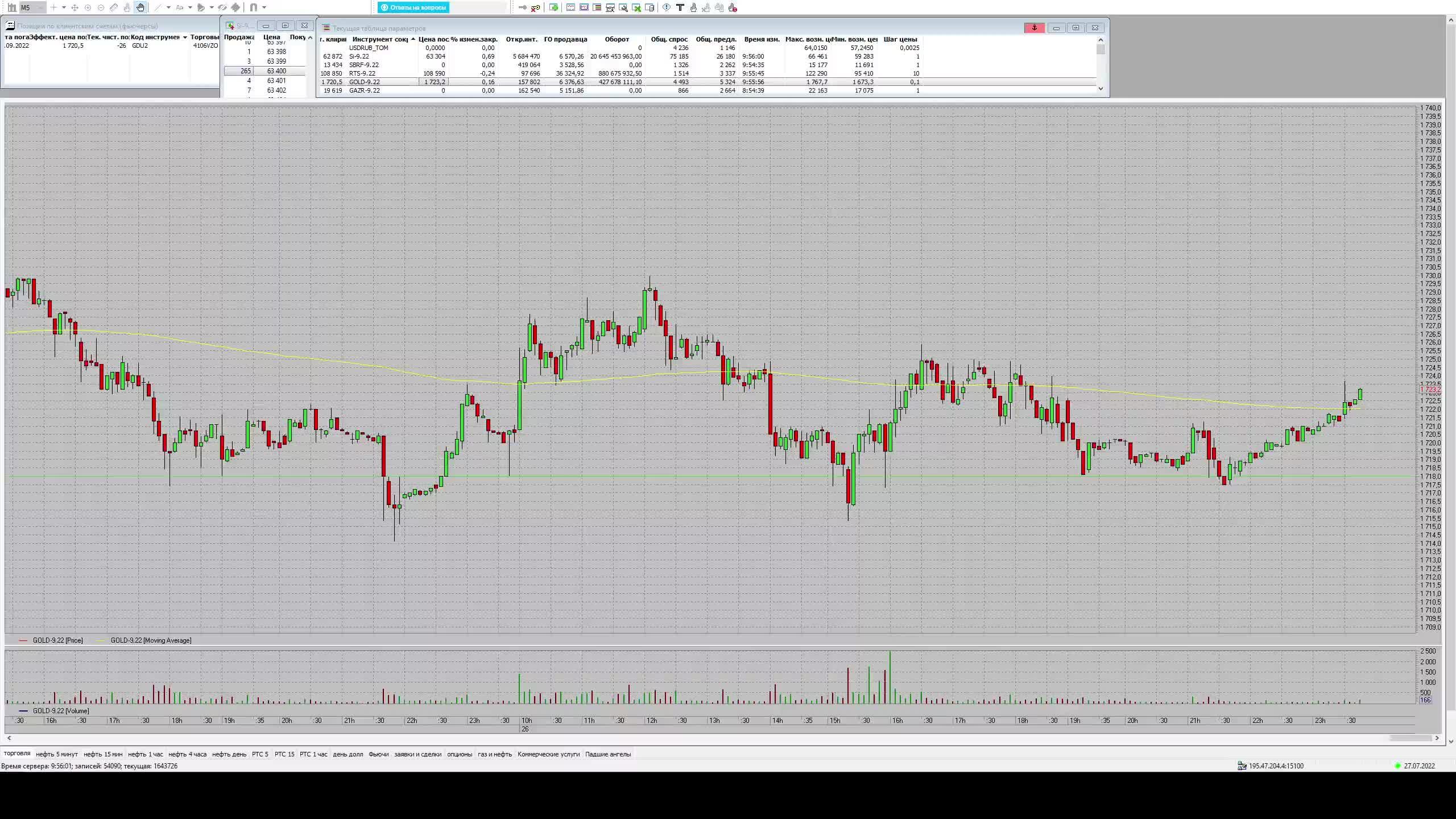Click the server connection address indicator

(1271, 766)
